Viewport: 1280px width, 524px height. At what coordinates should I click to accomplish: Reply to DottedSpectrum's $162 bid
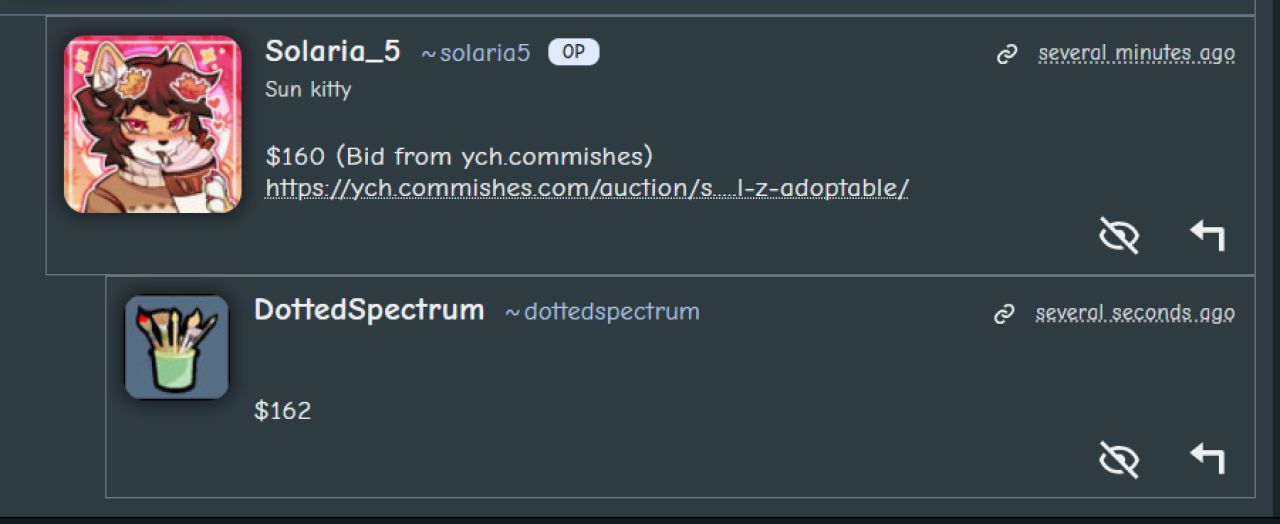[1207, 458]
